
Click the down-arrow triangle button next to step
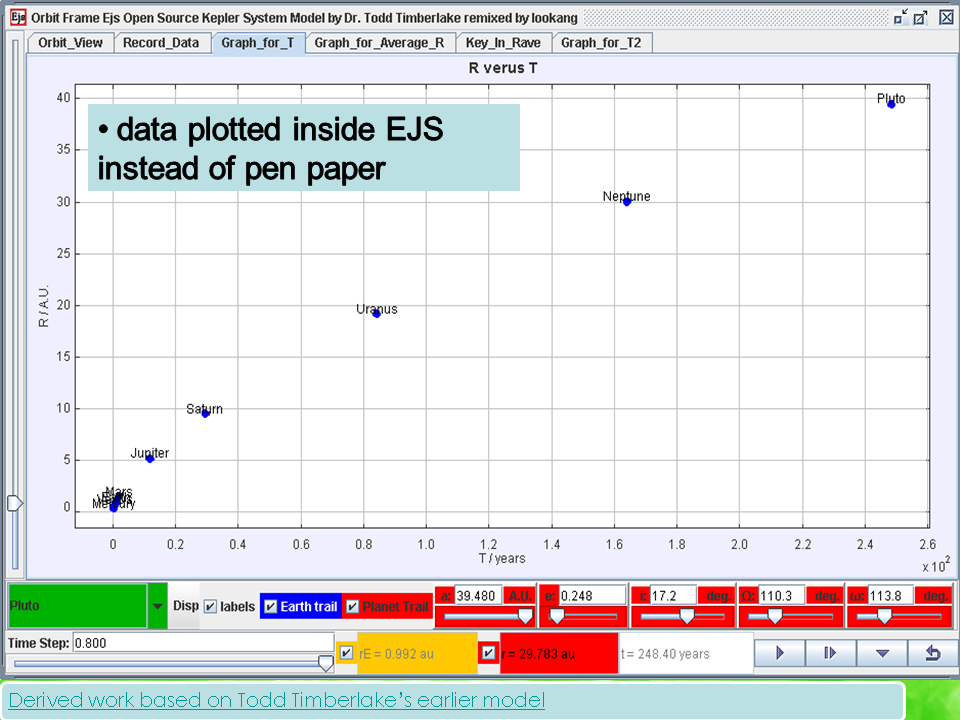coord(882,653)
